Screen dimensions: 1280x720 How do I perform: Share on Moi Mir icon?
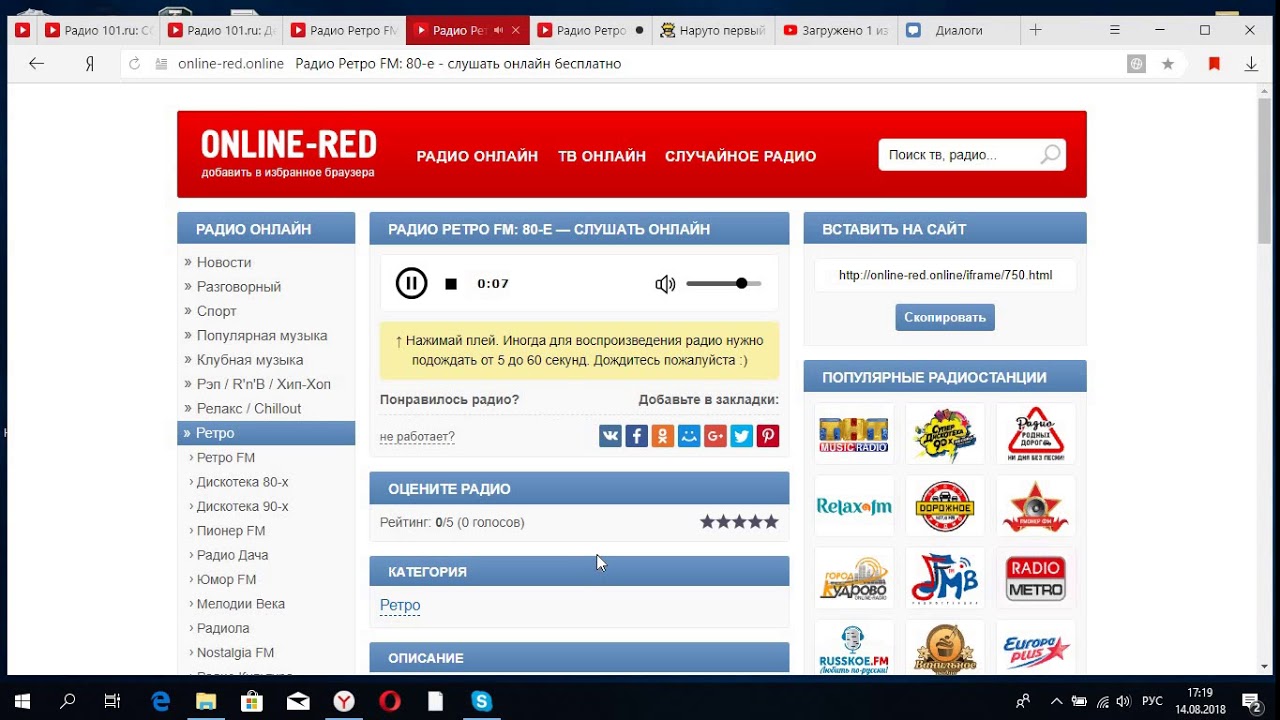[x=689, y=436]
